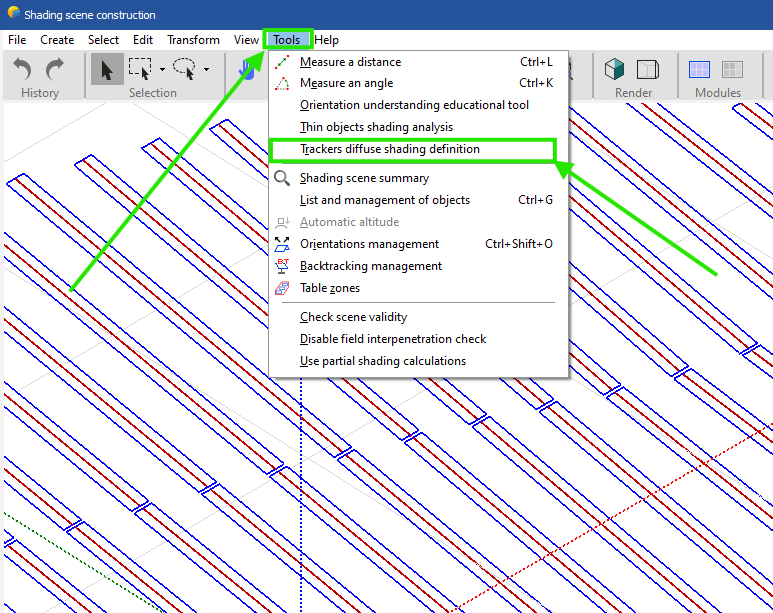Choose the lasso selection tool
This screenshot has width=773, height=613.
pos(184,69)
